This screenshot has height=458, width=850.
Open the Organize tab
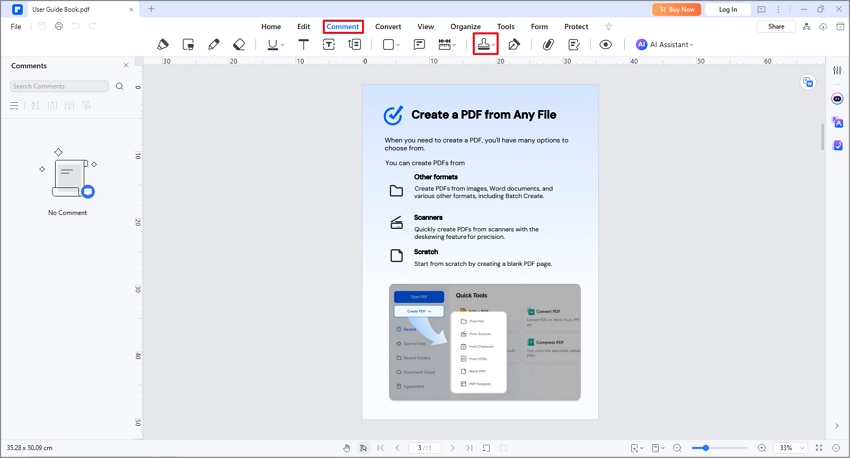[466, 27]
